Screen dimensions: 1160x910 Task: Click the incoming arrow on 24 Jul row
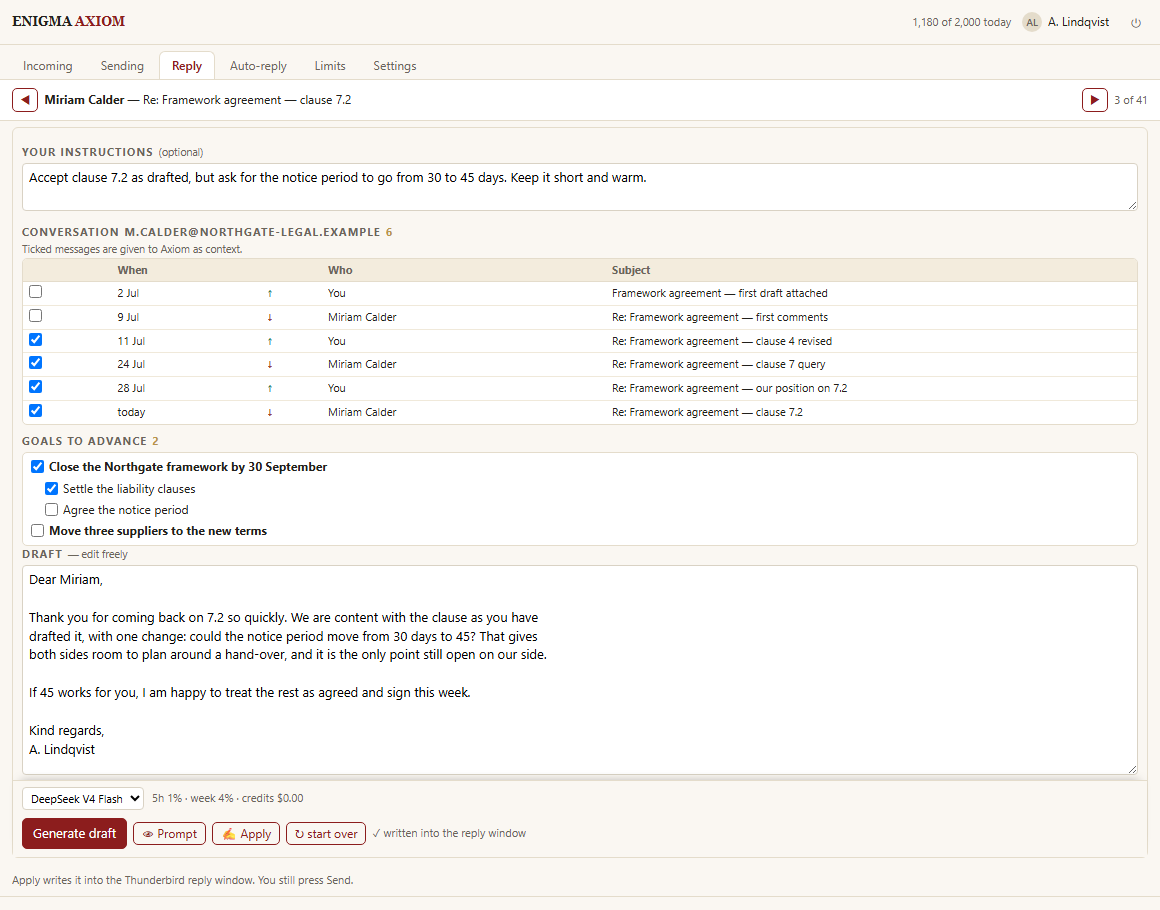tap(269, 364)
